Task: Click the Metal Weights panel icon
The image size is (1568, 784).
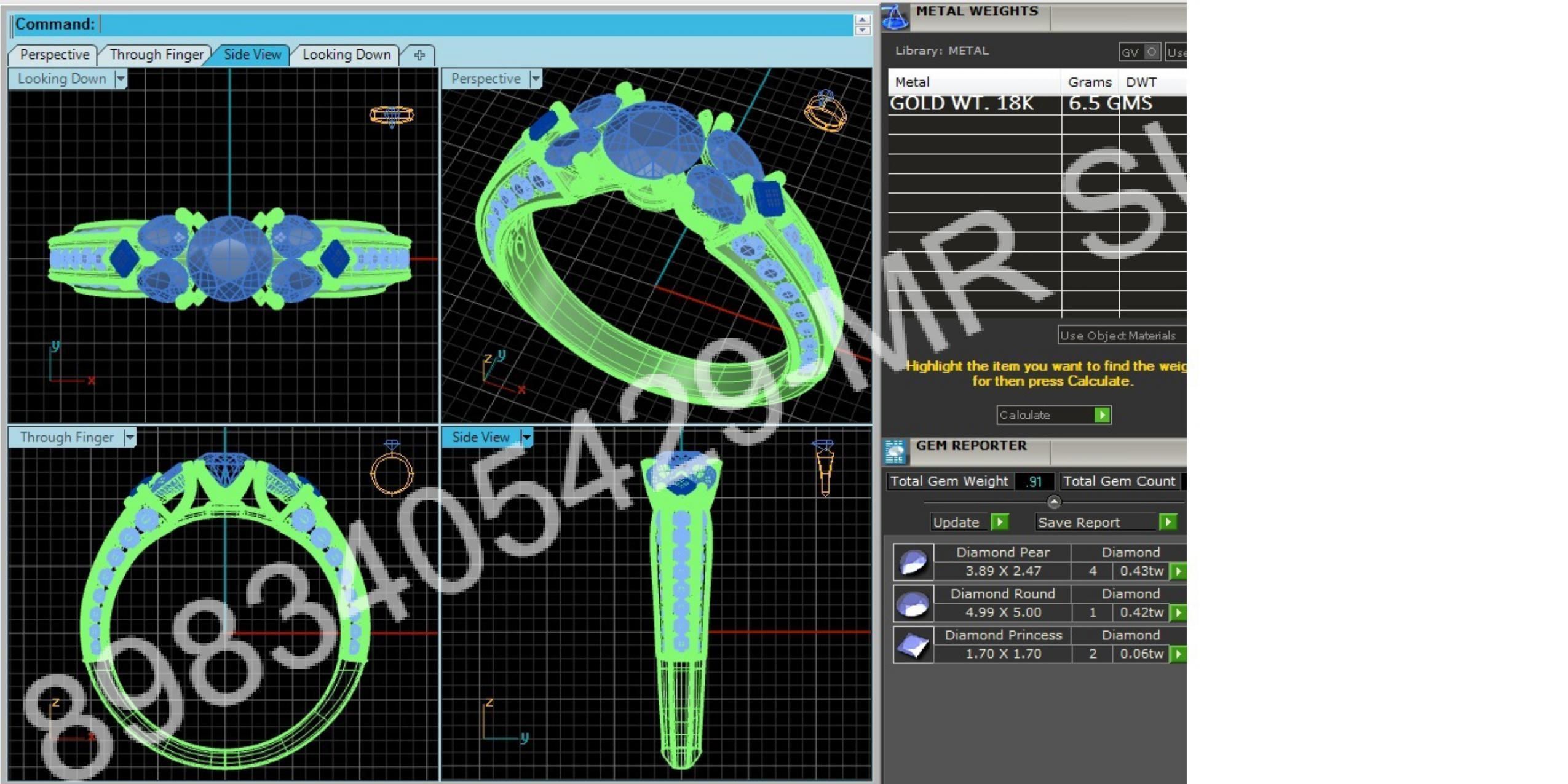Action: (x=895, y=17)
